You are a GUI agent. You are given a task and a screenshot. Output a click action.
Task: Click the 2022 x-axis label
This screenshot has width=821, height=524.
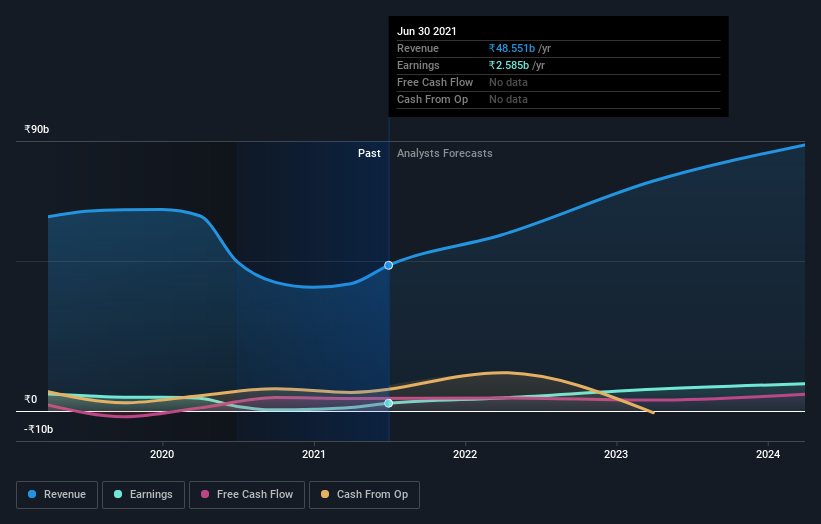[x=465, y=454]
